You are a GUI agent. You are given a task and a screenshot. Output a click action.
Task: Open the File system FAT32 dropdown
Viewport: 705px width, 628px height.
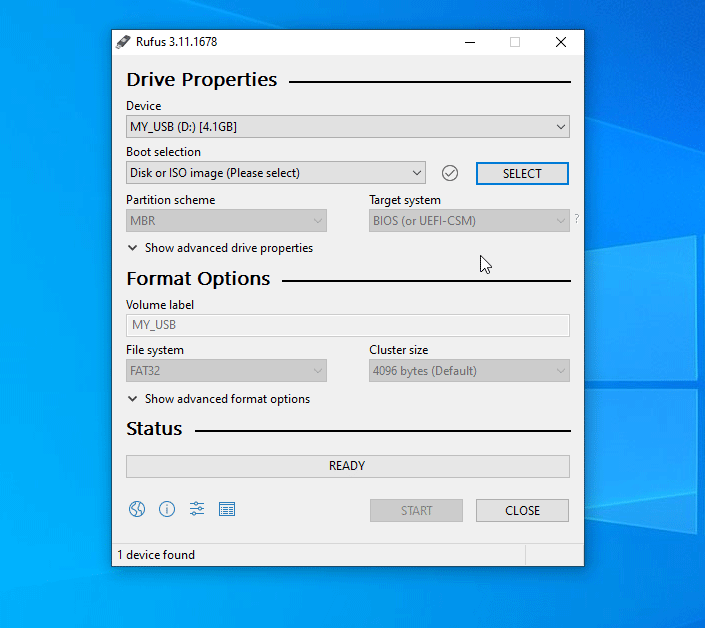pyautogui.click(x=226, y=371)
